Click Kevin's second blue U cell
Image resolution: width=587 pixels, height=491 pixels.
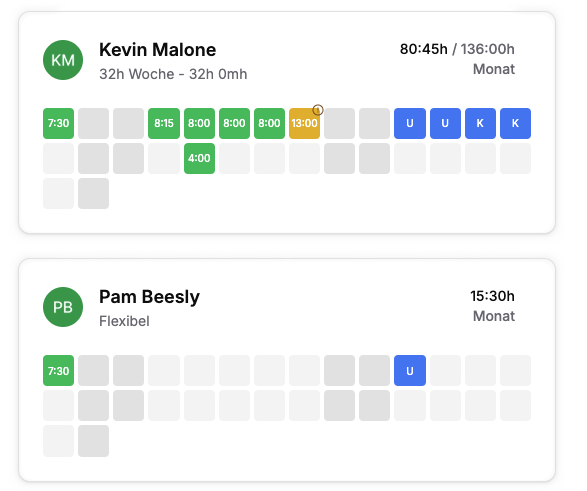click(x=445, y=123)
